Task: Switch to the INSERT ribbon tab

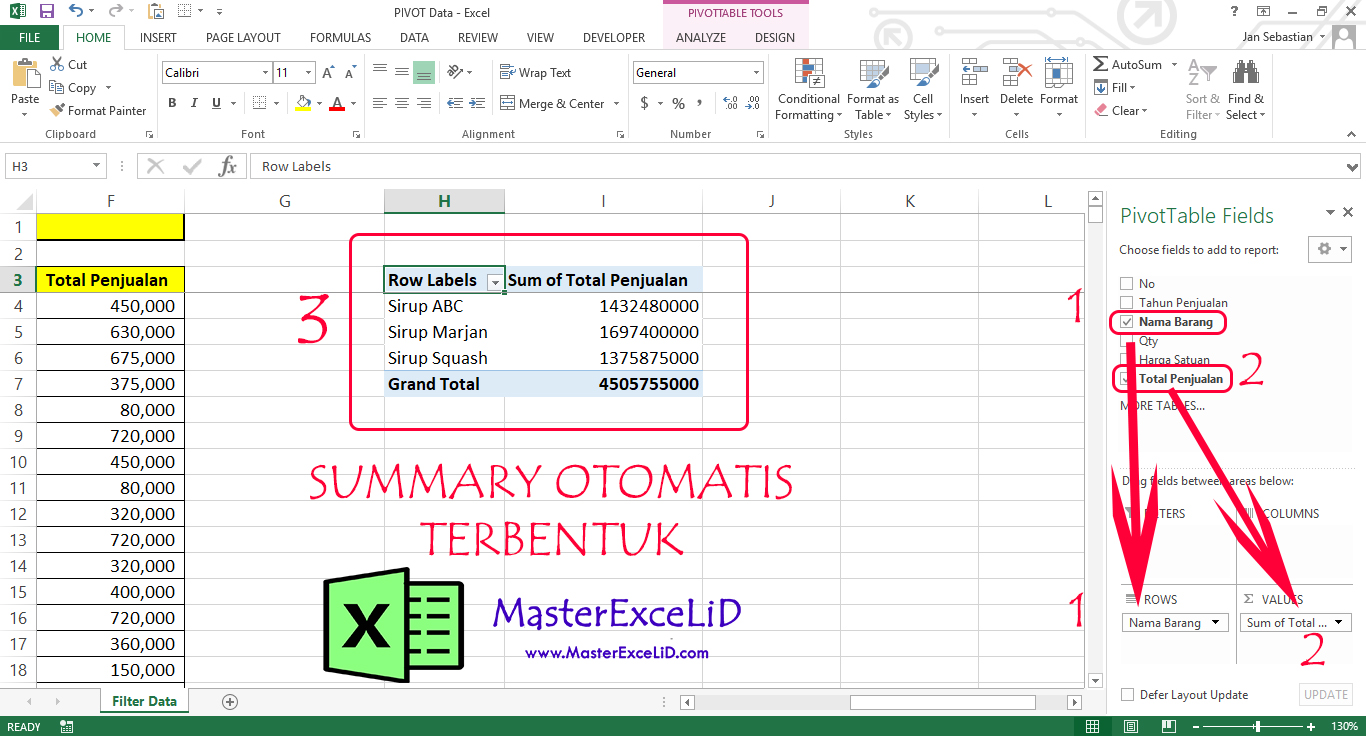Action: coord(158,38)
